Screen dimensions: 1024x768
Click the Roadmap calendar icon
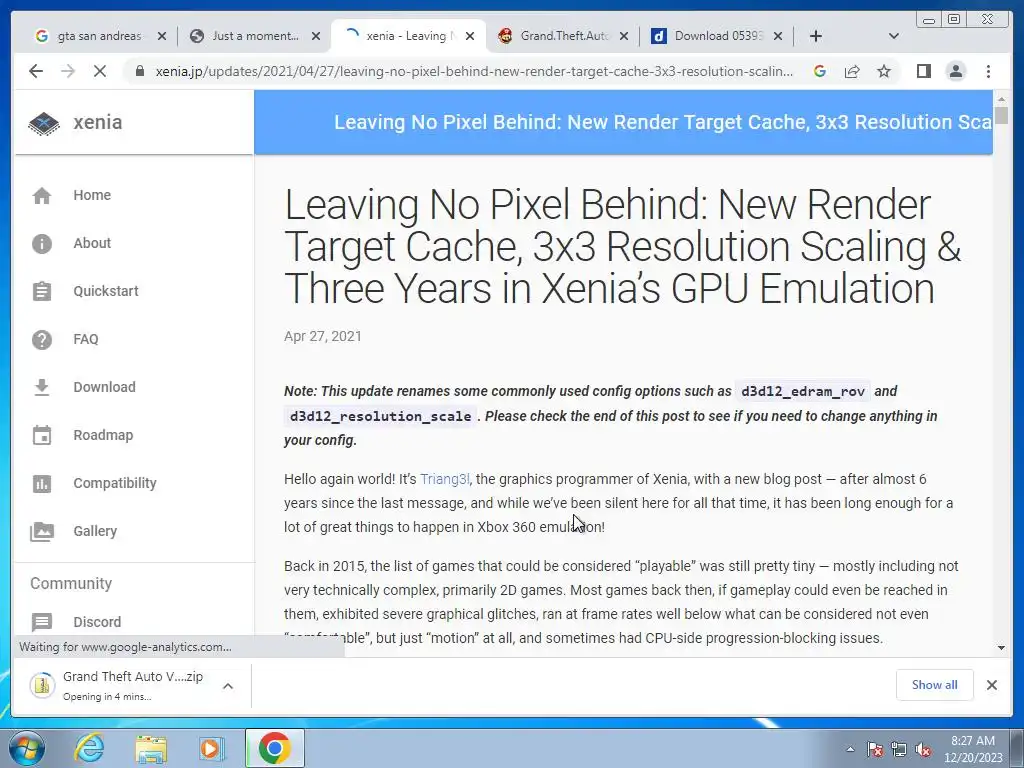(42, 435)
